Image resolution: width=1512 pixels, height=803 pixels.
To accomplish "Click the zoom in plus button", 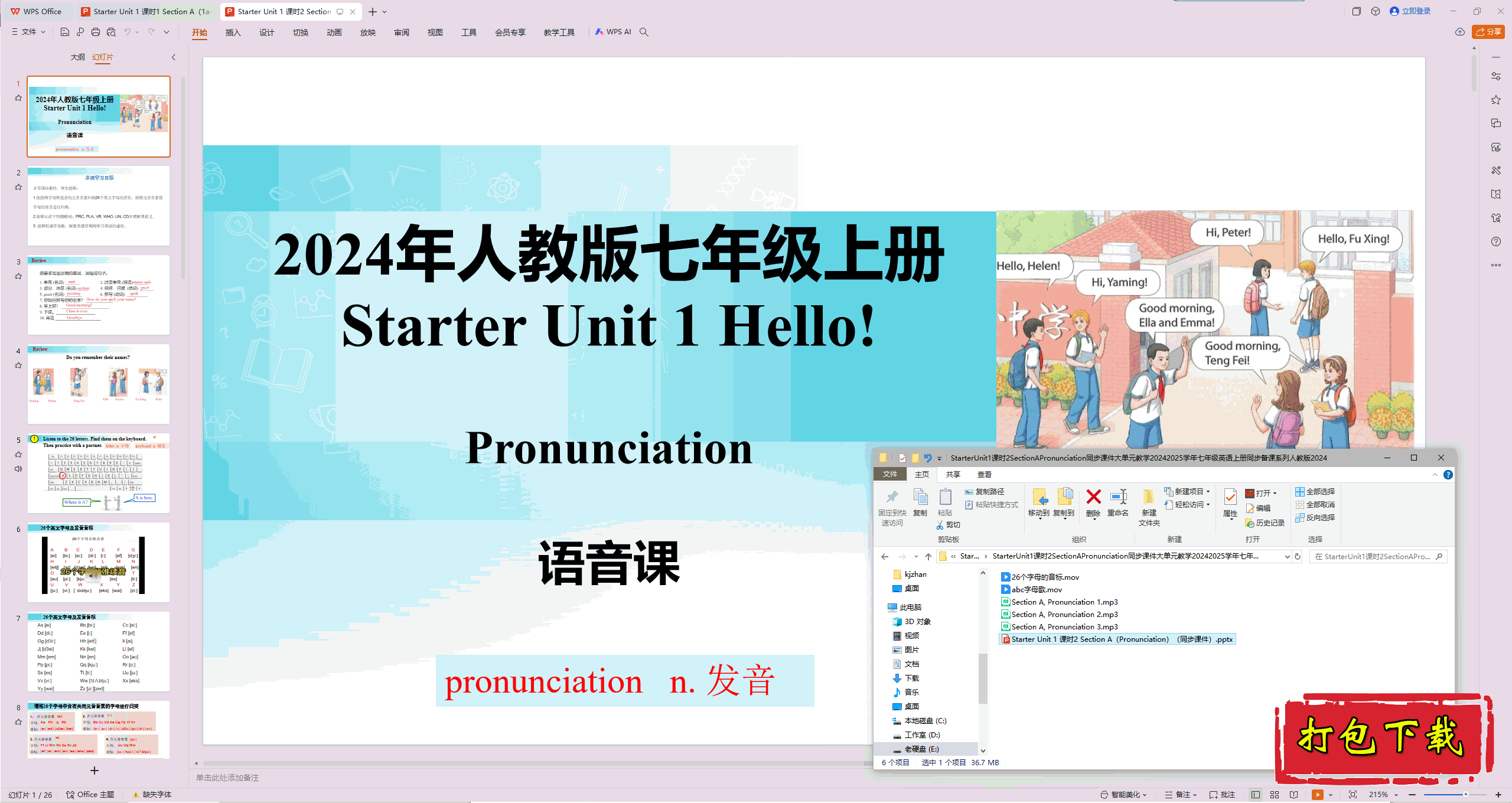I will (x=1498, y=795).
